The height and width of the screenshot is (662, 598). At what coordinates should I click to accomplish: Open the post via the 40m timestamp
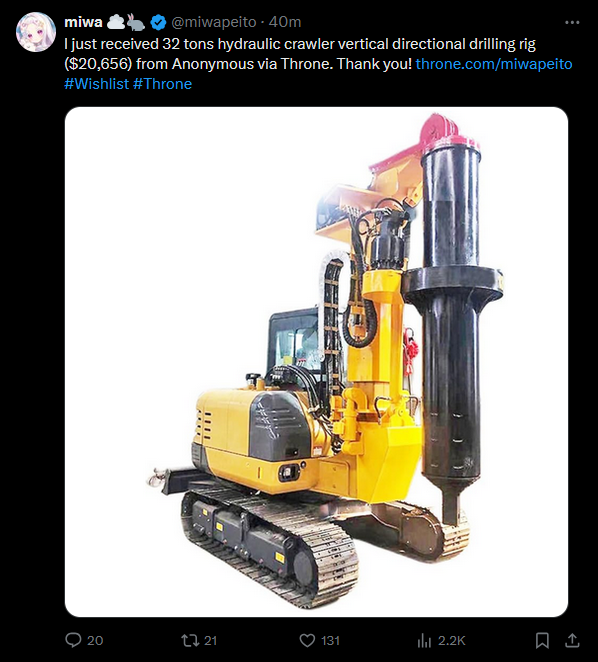coord(285,22)
